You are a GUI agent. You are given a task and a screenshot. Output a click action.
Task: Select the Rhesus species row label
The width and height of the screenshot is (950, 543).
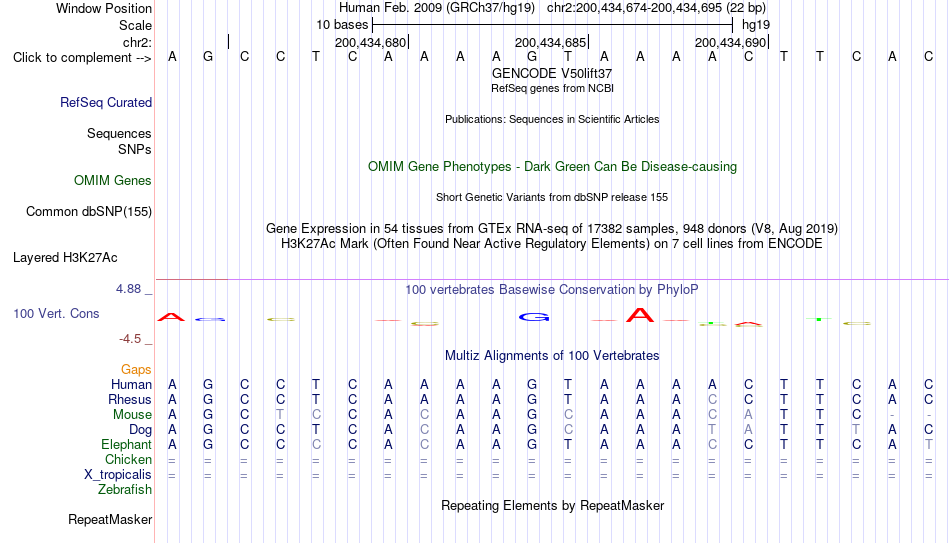130,399
